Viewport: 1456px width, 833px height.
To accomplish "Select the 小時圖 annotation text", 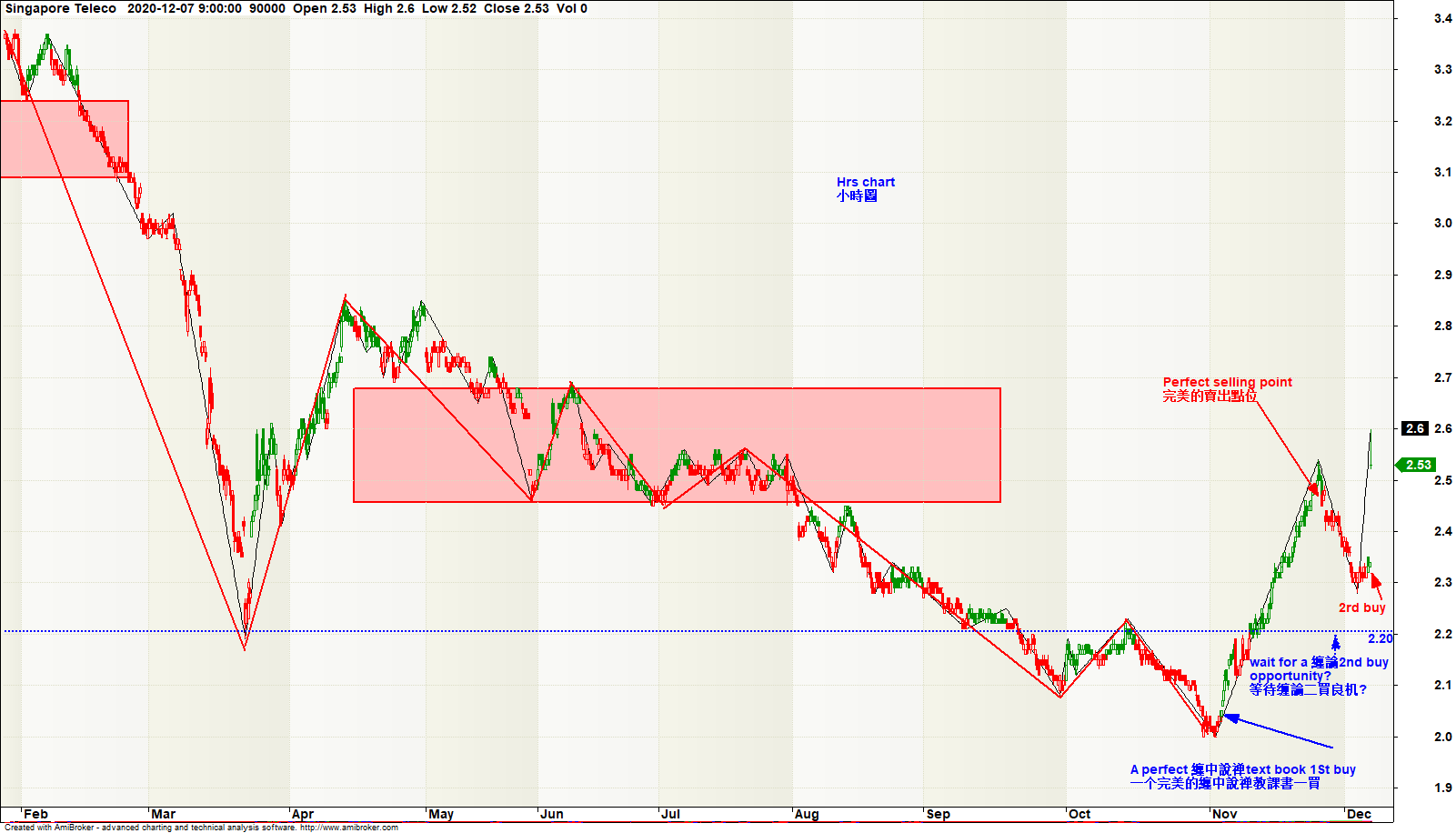I will coord(857,196).
